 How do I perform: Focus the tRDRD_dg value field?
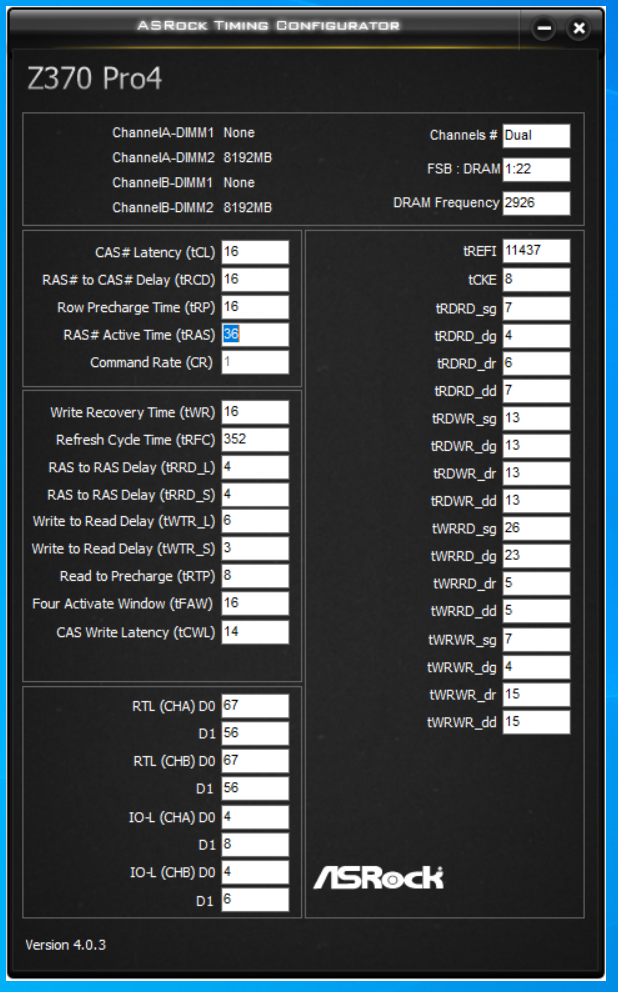pos(536,336)
